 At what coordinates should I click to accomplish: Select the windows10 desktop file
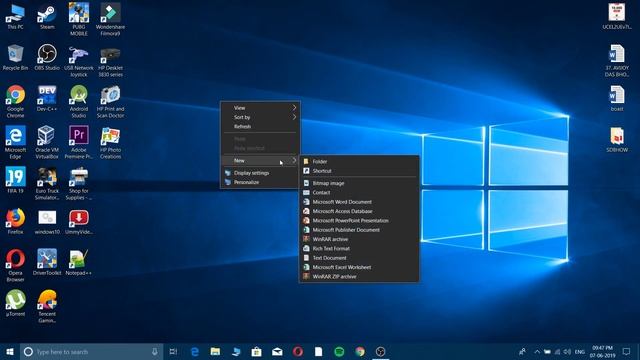pos(47,221)
